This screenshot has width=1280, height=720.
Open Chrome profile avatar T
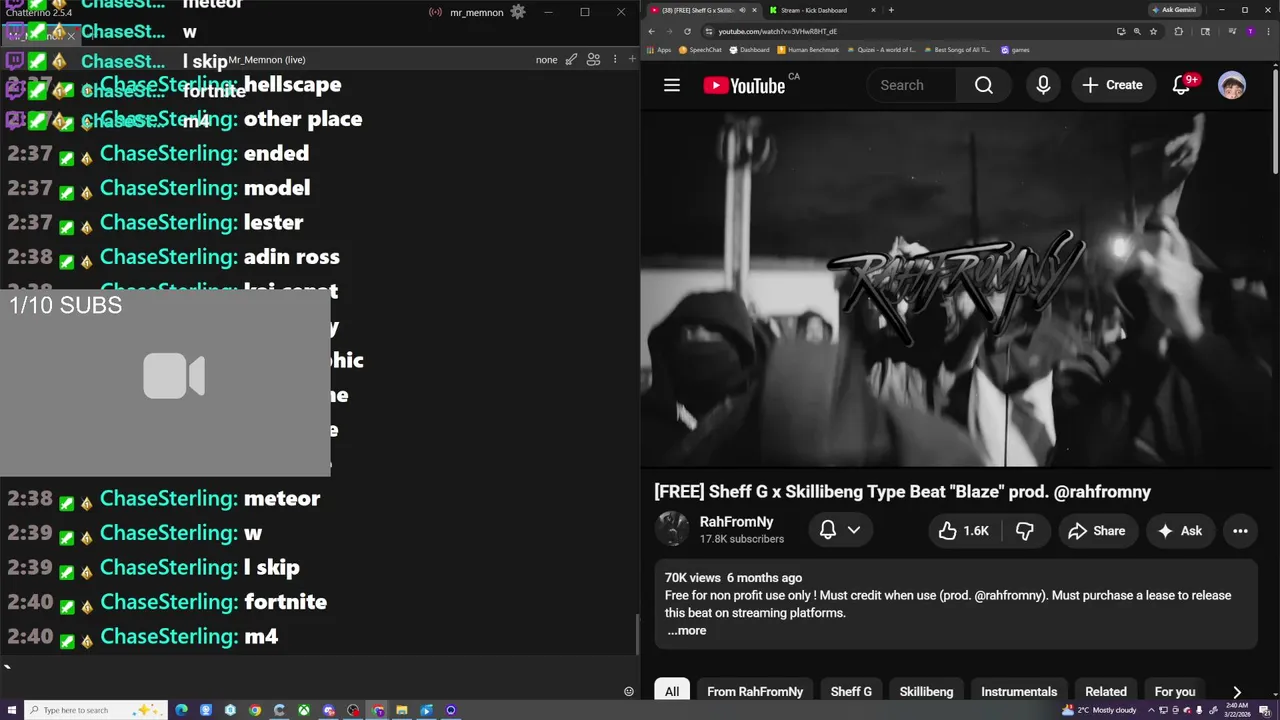[x=1249, y=31]
